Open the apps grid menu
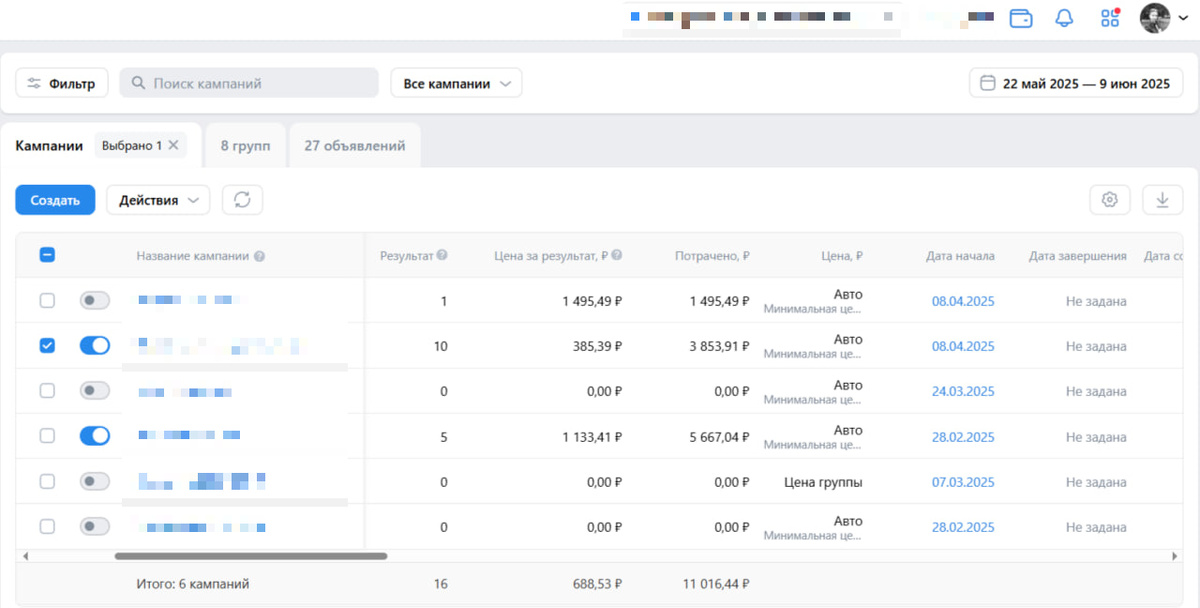This screenshot has height=608, width=1200. pos(1109,18)
